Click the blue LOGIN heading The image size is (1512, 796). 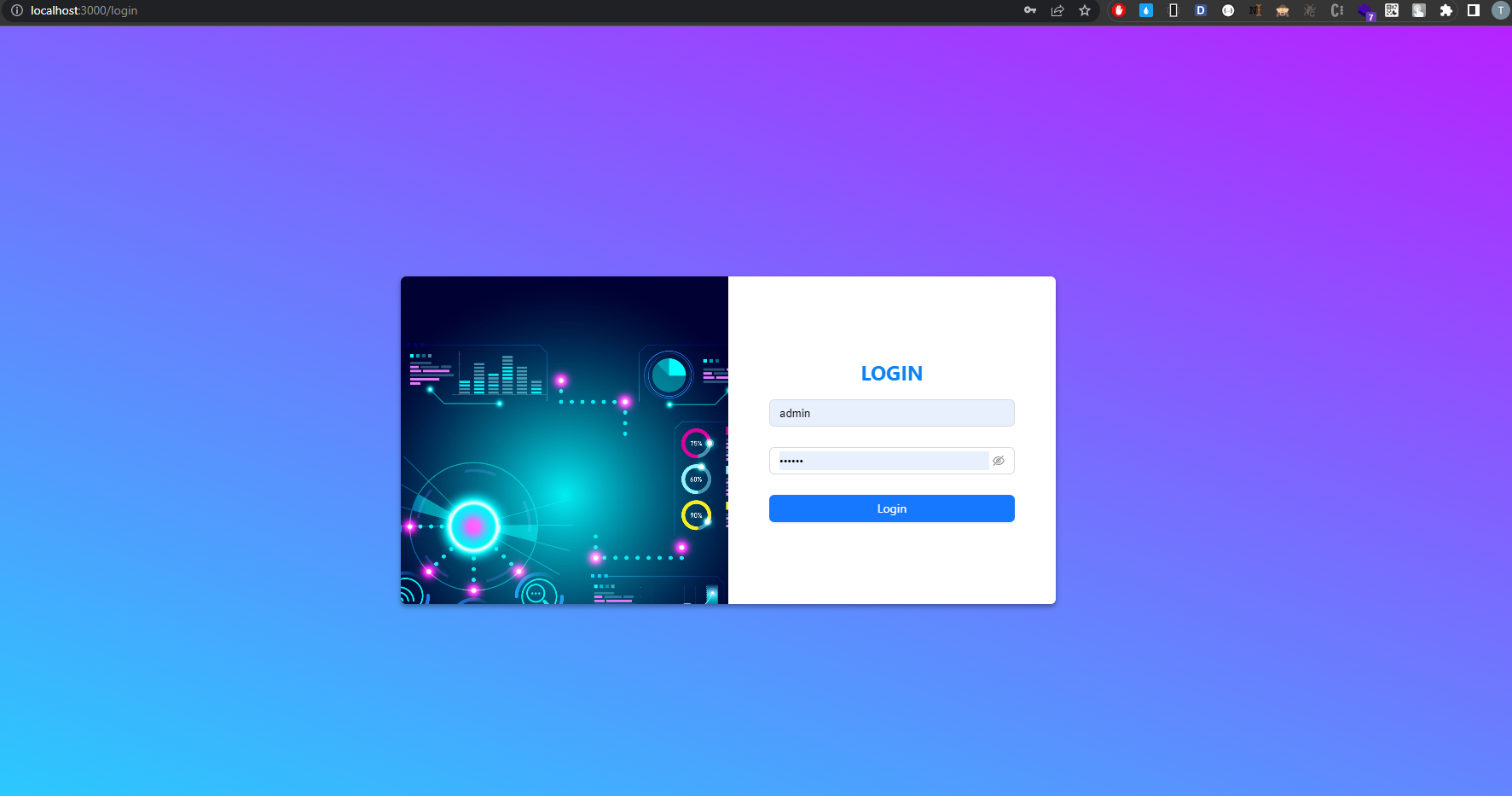coord(891,373)
